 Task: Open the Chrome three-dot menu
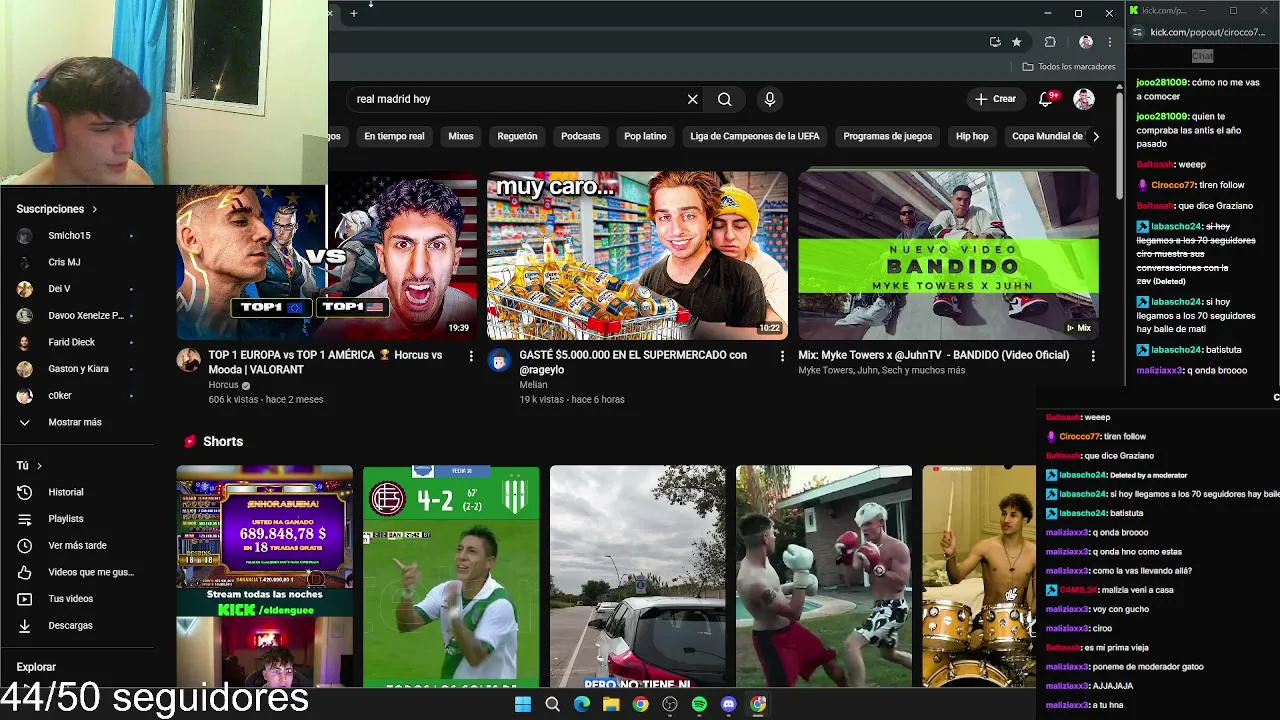click(1109, 42)
